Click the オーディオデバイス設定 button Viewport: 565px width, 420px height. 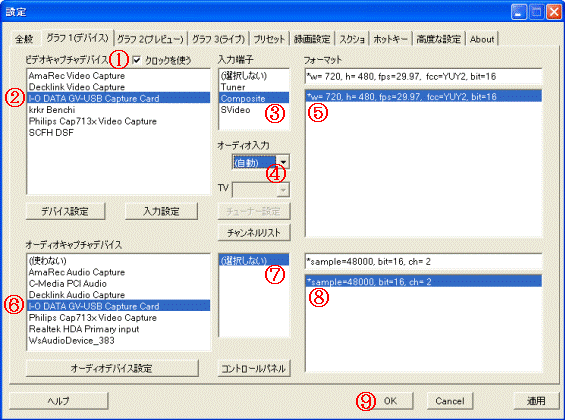click(x=112, y=368)
